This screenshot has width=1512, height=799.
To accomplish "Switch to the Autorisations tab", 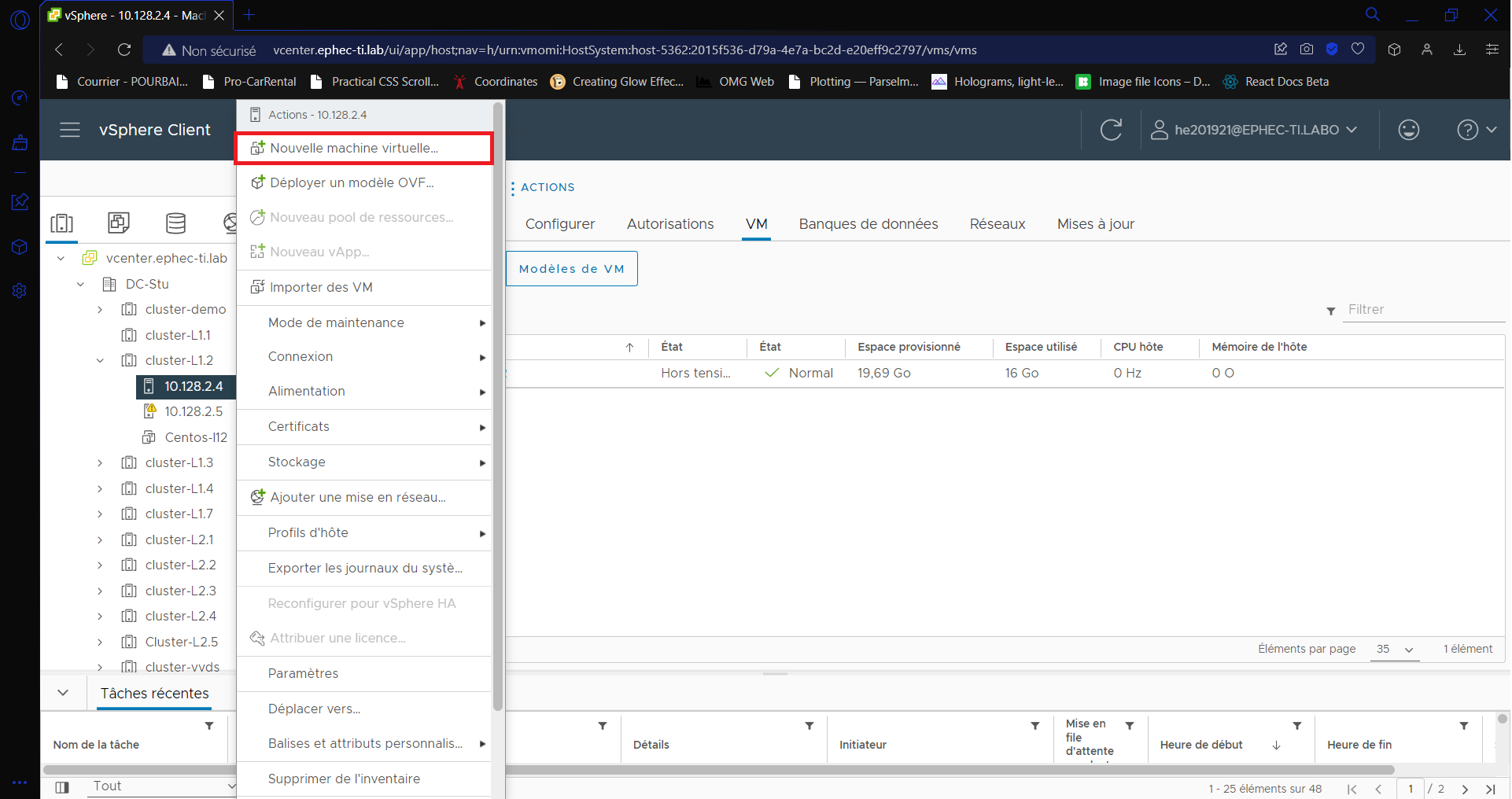I will pyautogui.click(x=670, y=224).
